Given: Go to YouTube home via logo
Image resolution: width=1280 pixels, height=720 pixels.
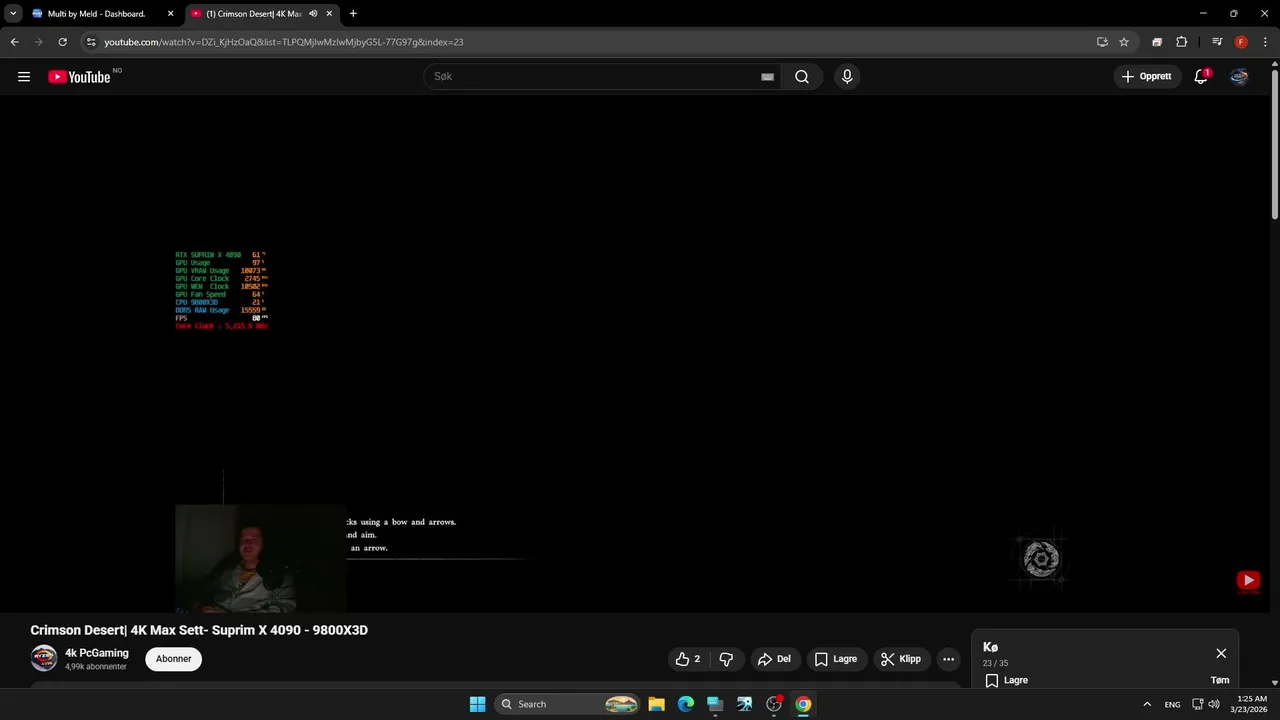Looking at the screenshot, I should (79, 77).
